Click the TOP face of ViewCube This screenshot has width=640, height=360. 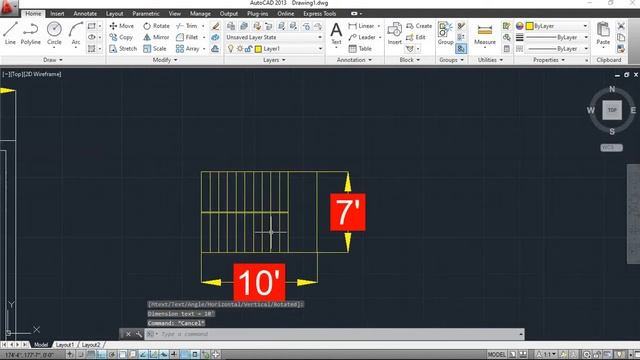(x=612, y=110)
